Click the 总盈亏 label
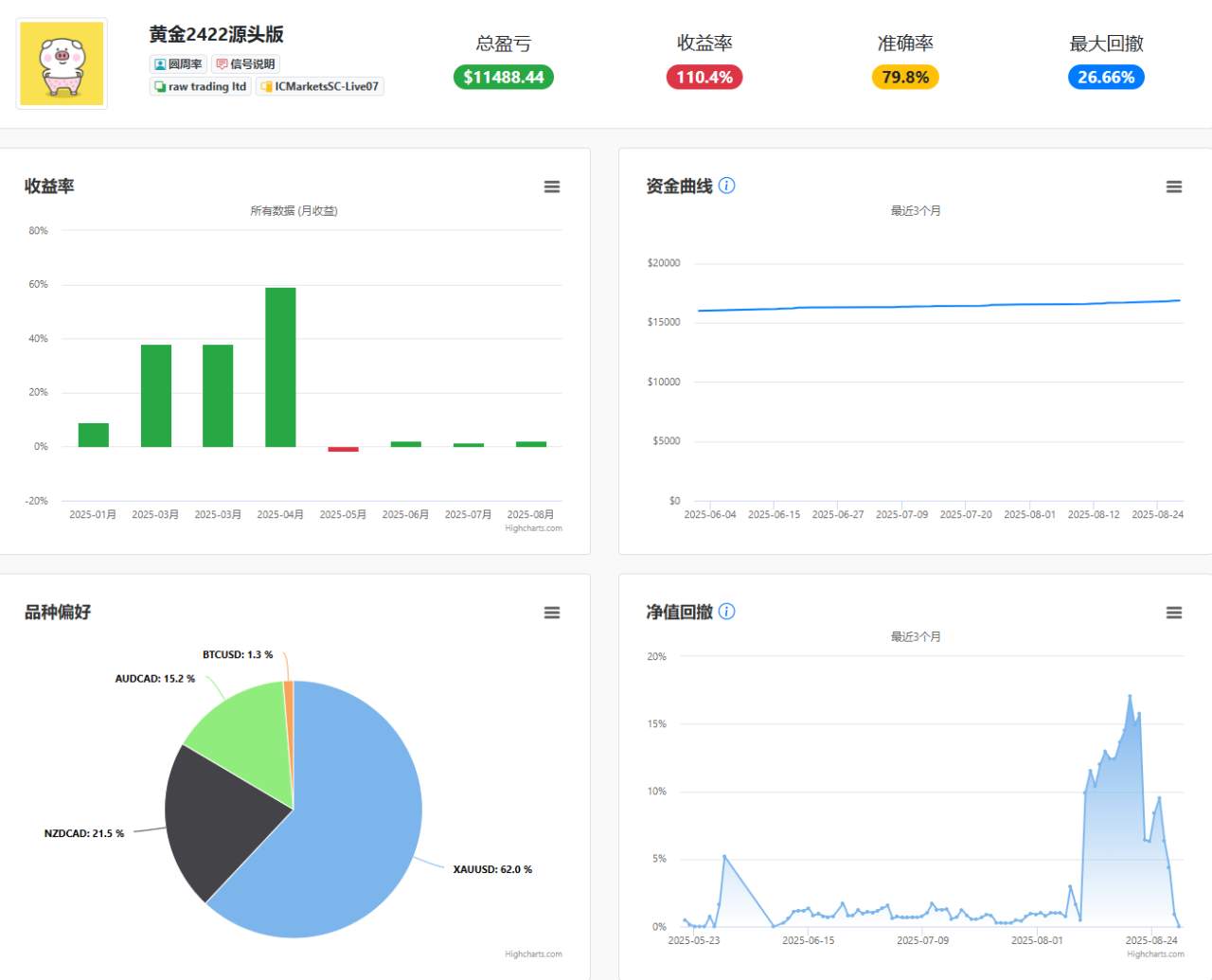The height and width of the screenshot is (980, 1212). (504, 44)
